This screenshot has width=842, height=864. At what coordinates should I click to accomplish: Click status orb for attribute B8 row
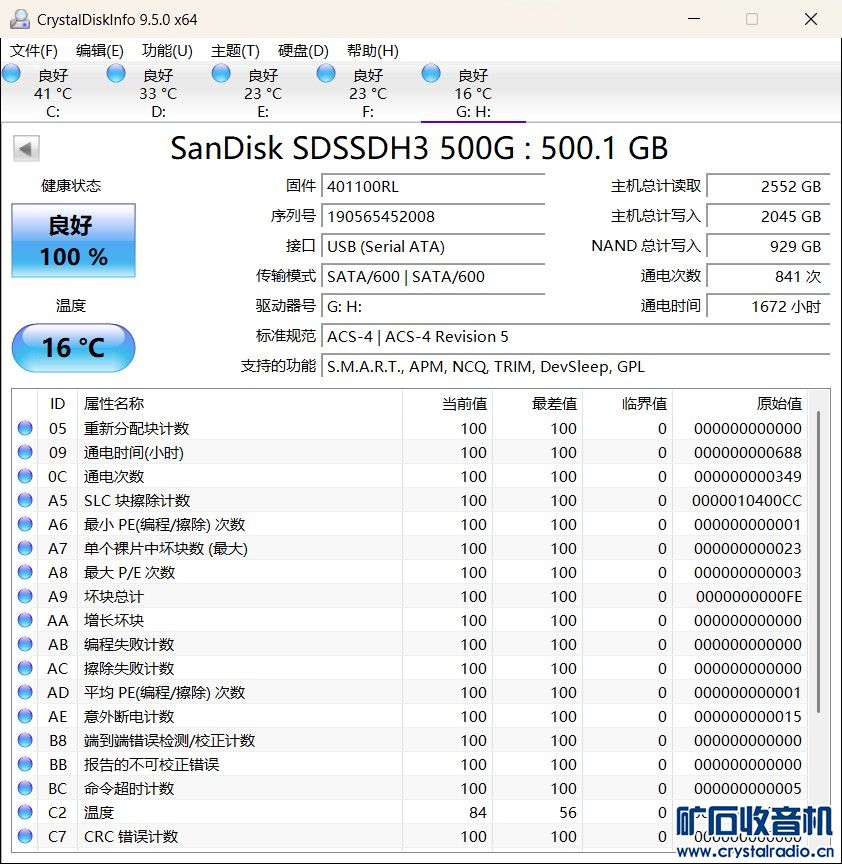25,740
